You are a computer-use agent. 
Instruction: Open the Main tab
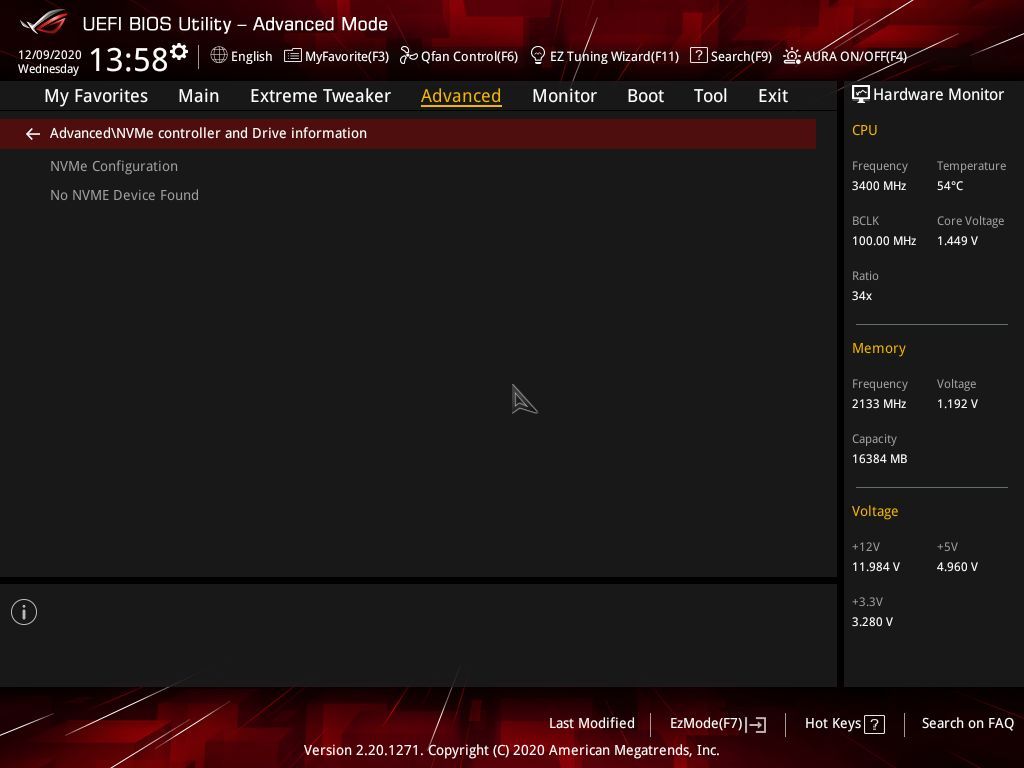199,96
